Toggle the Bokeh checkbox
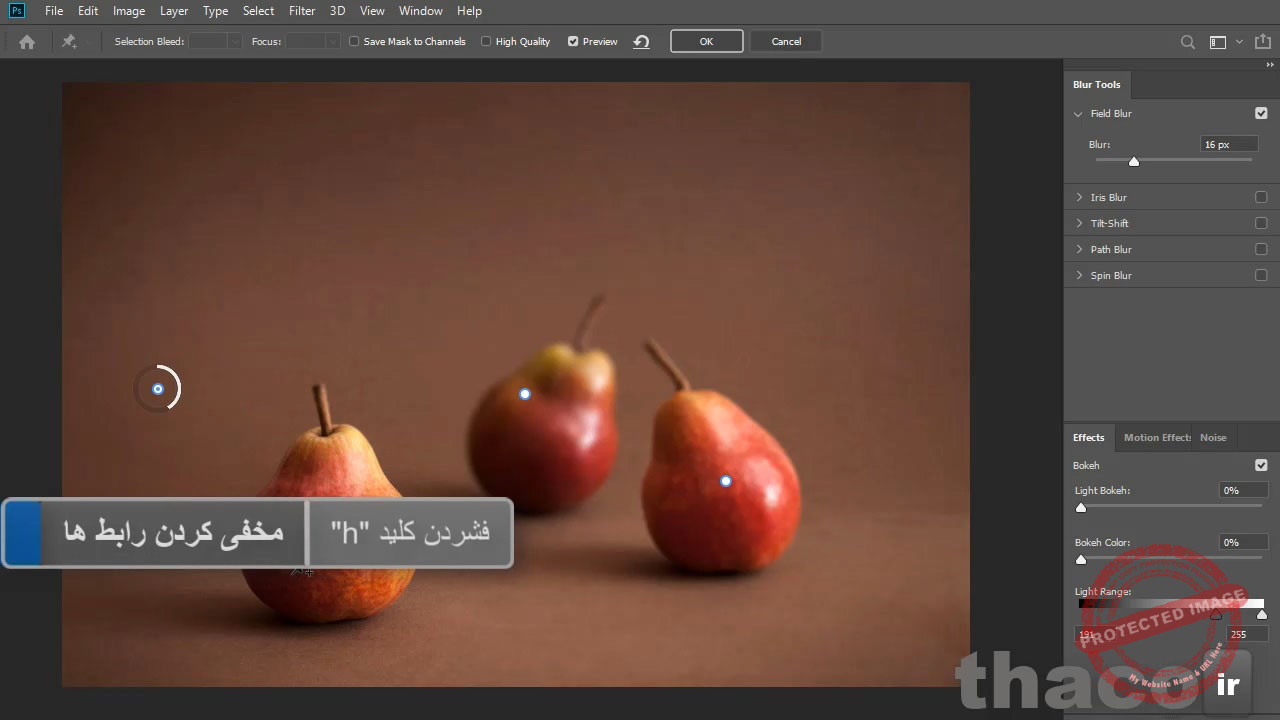1280x720 pixels. (x=1261, y=466)
